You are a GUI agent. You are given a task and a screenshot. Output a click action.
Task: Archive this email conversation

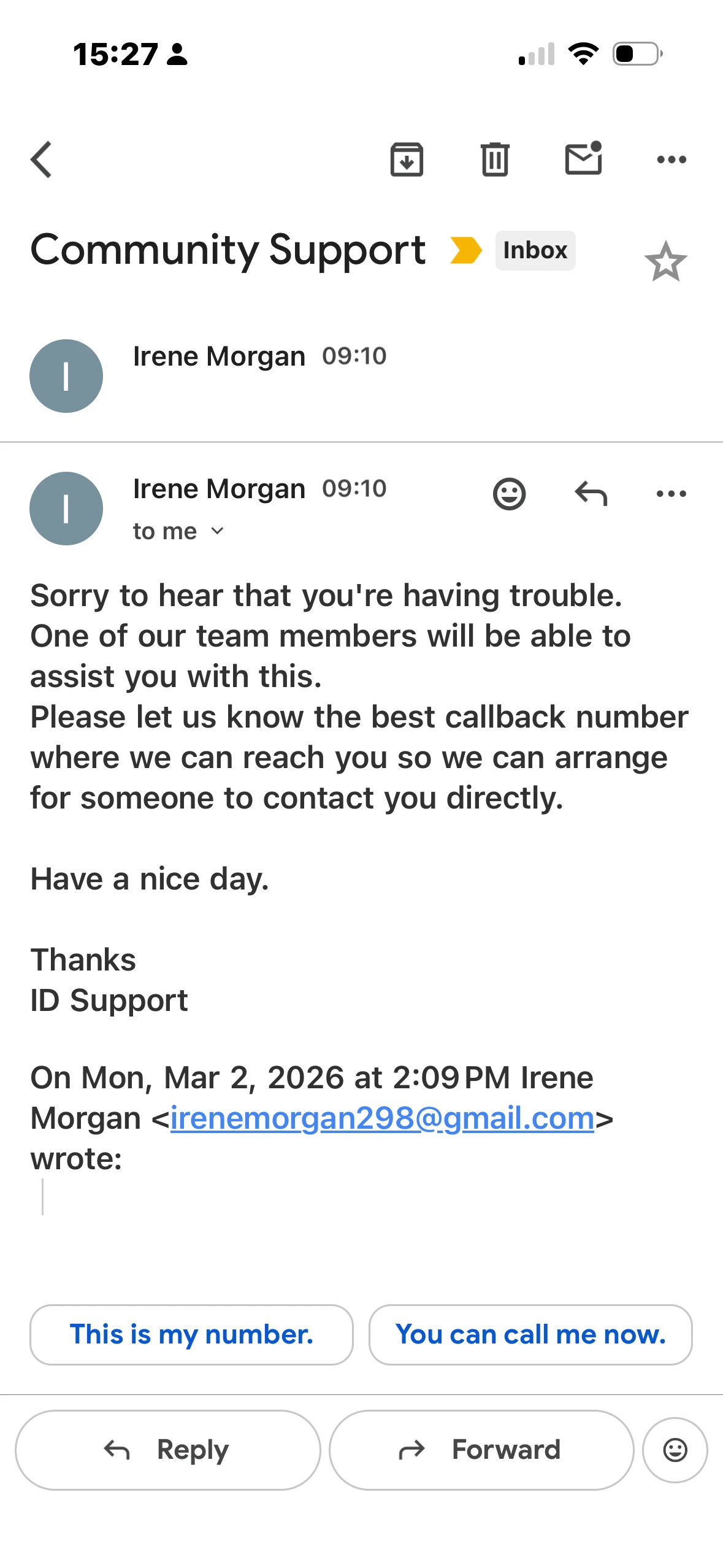[x=407, y=159]
